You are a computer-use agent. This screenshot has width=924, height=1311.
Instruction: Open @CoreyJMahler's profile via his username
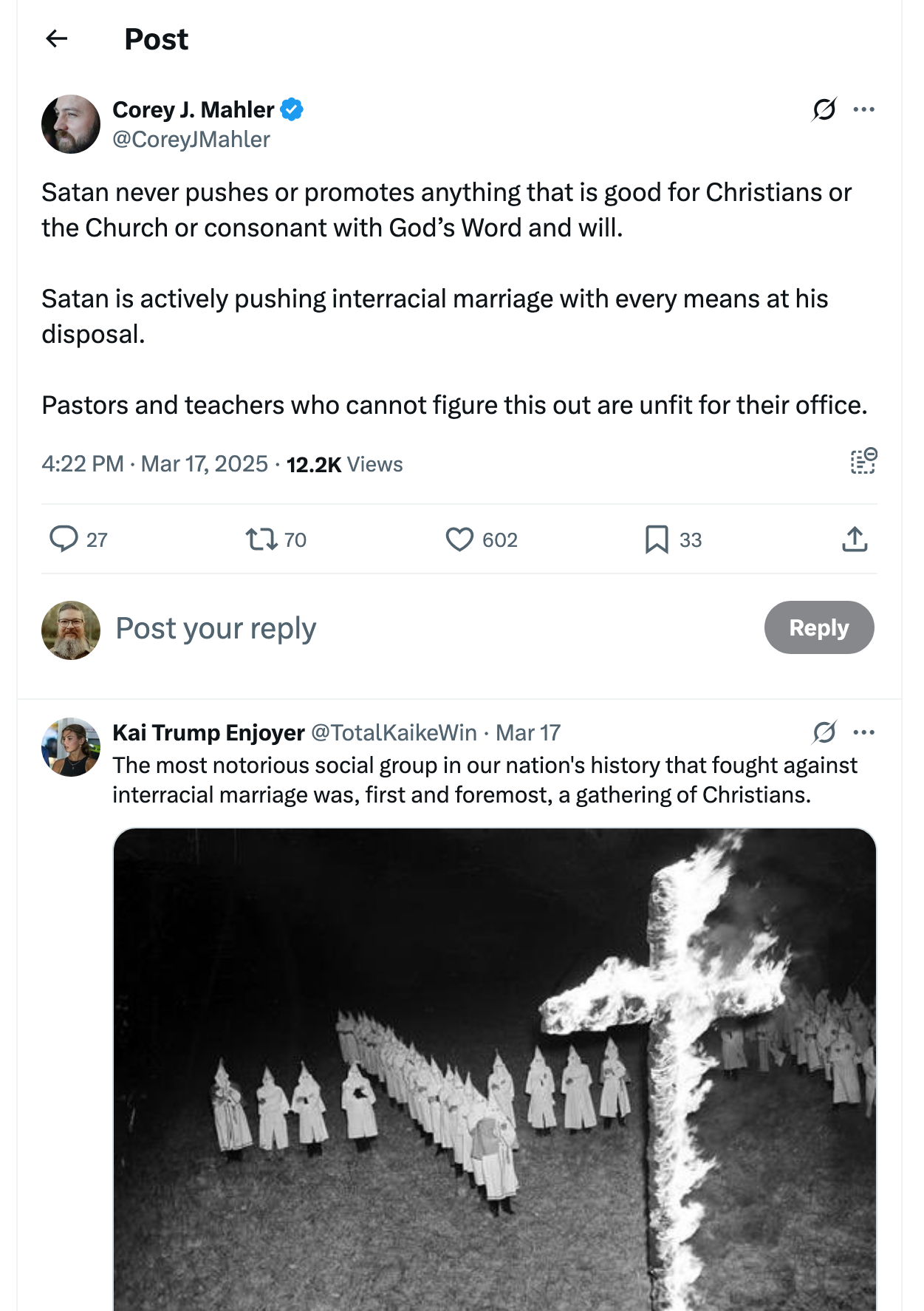[x=191, y=139]
